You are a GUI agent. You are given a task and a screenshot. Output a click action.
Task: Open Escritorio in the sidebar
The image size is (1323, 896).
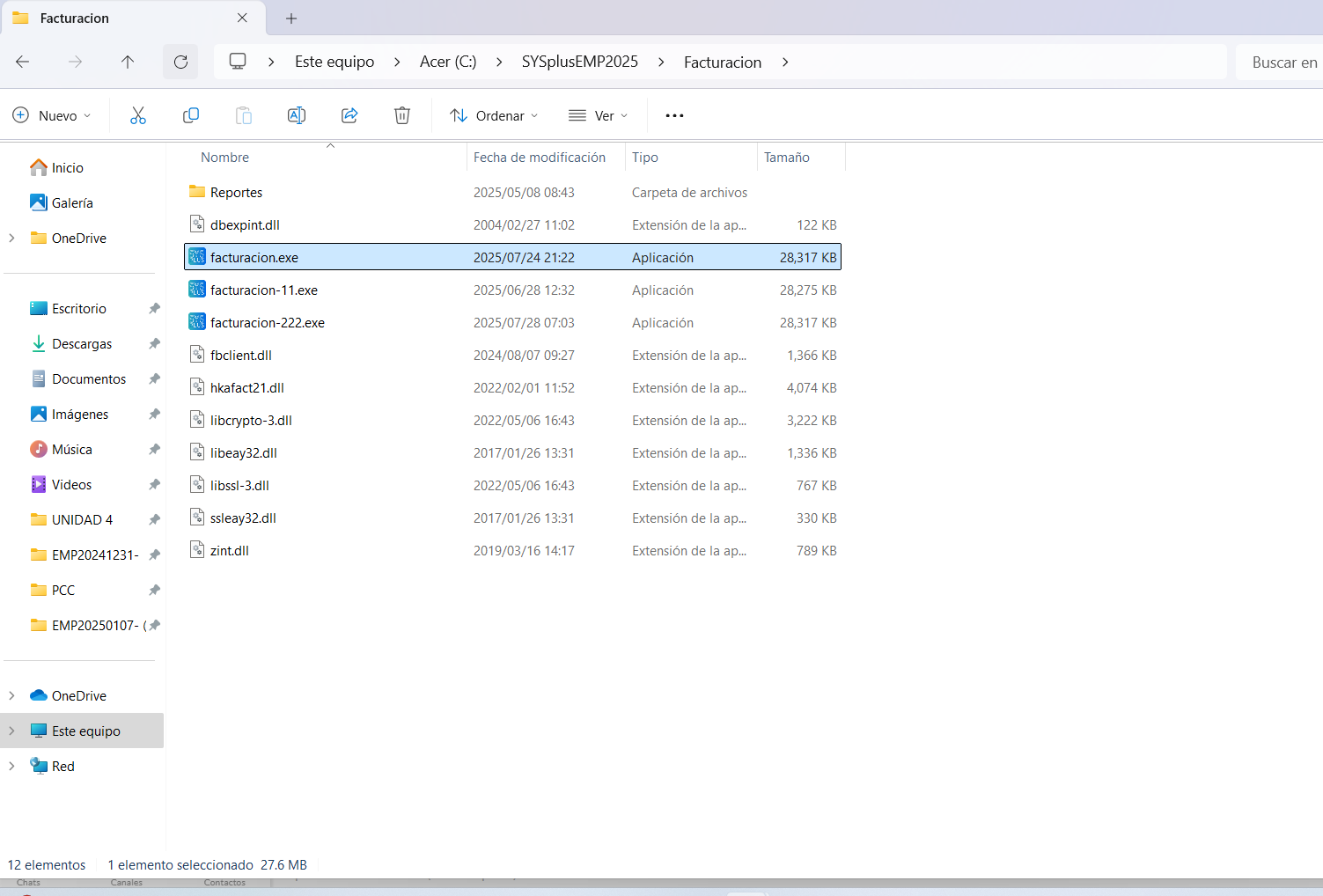[79, 308]
